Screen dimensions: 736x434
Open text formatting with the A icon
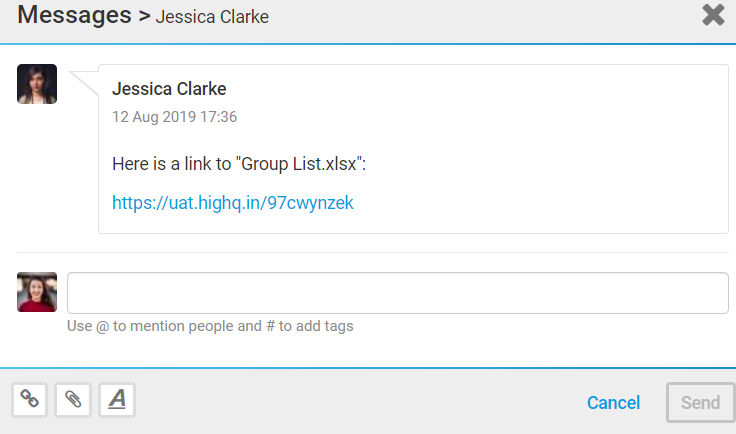point(117,400)
